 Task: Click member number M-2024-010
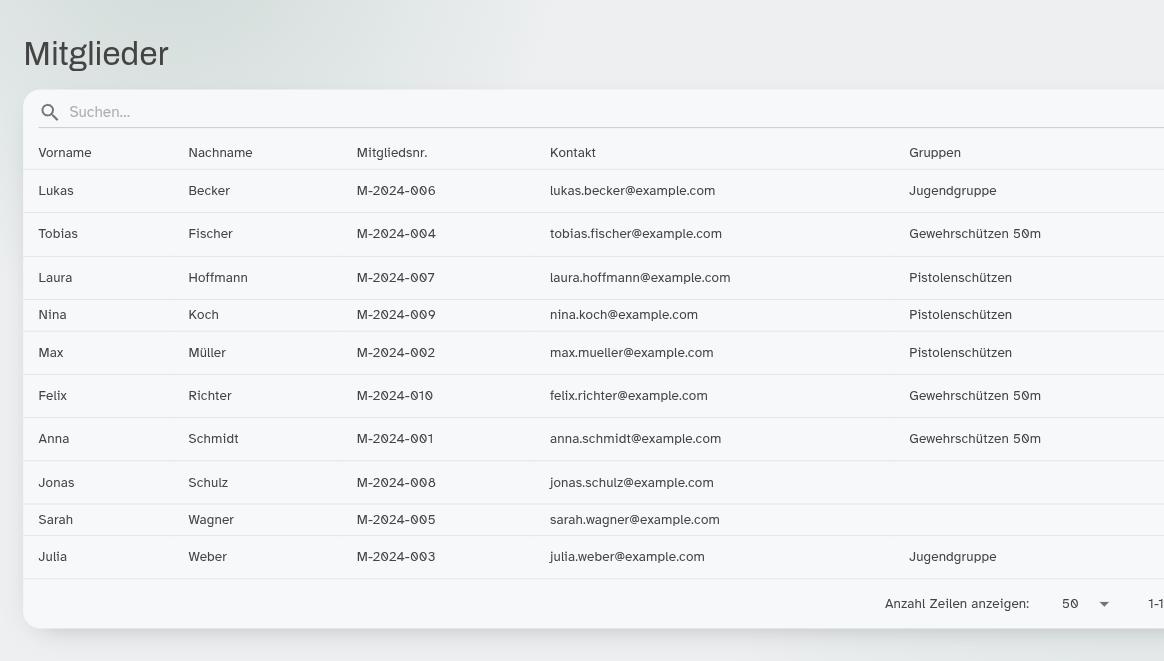tap(395, 396)
